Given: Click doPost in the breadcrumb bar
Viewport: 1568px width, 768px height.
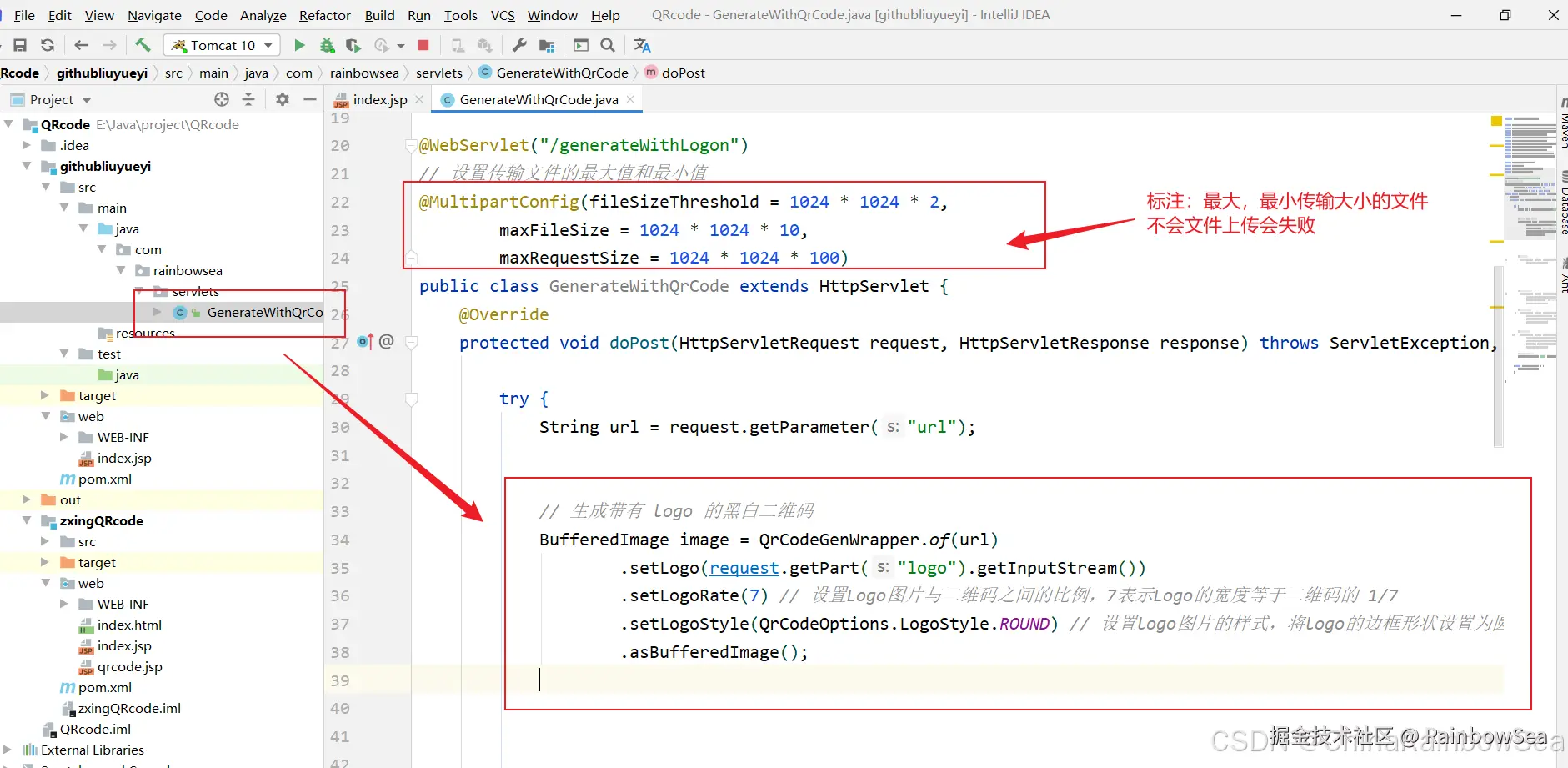Looking at the screenshot, I should click(x=684, y=73).
